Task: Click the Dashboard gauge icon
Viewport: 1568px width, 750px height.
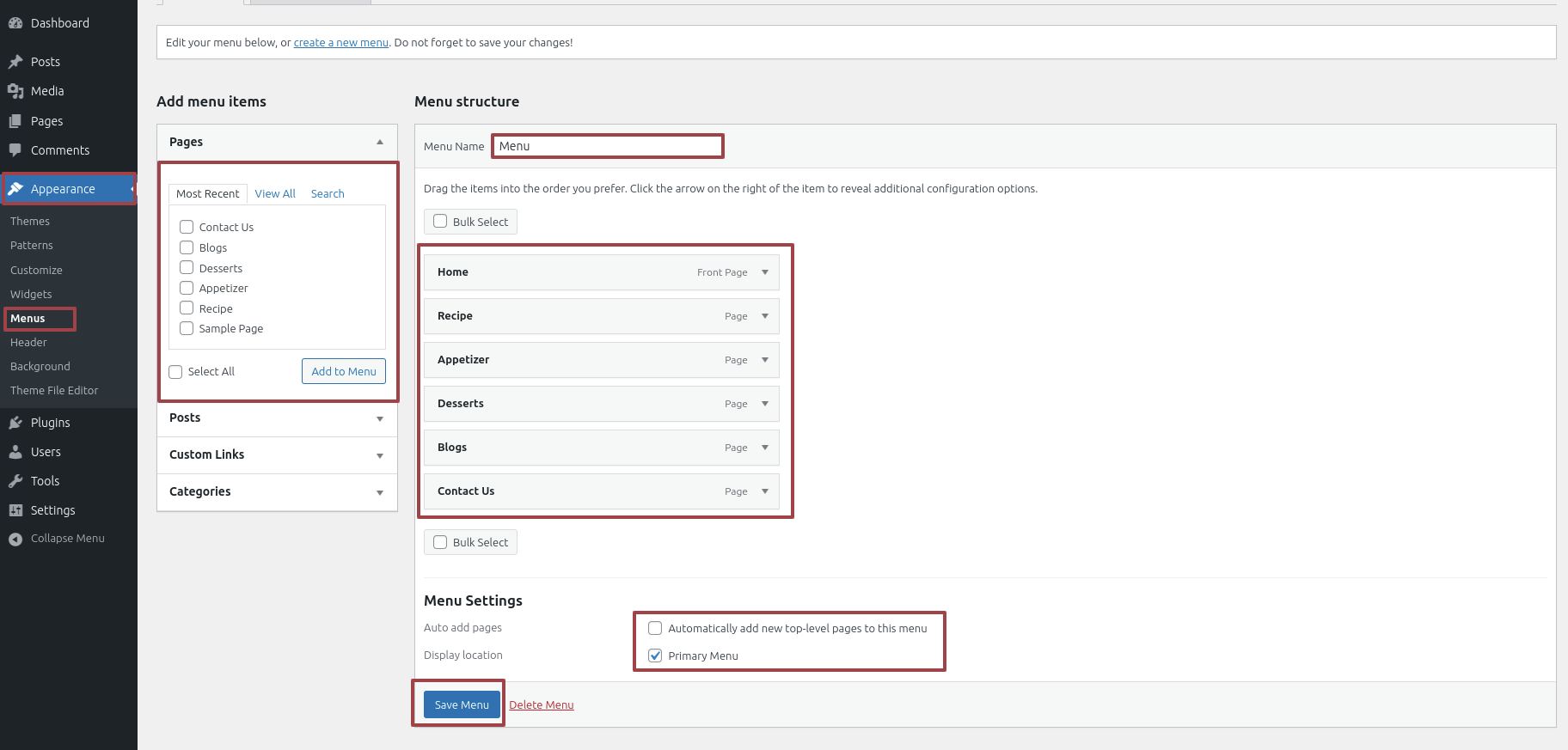Action: click(x=15, y=23)
